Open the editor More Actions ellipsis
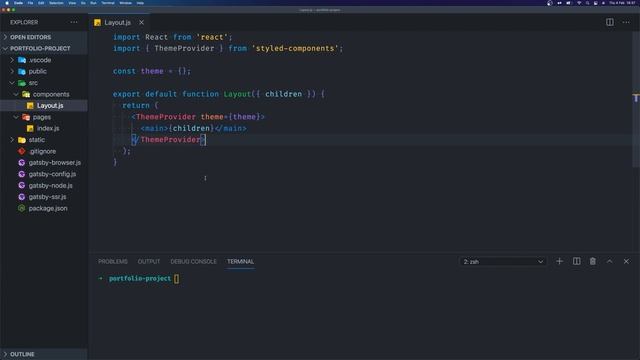The width and height of the screenshot is (640, 360). pos(626,22)
